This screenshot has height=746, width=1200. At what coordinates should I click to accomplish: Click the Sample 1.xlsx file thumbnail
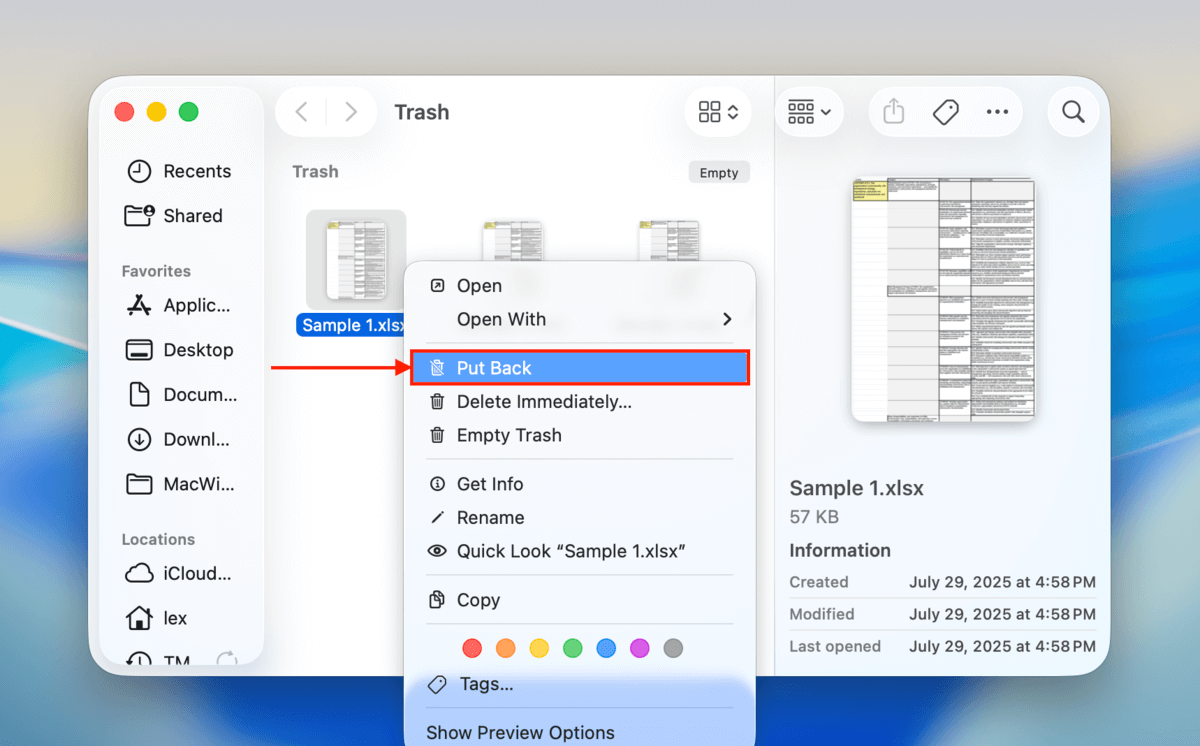click(356, 260)
